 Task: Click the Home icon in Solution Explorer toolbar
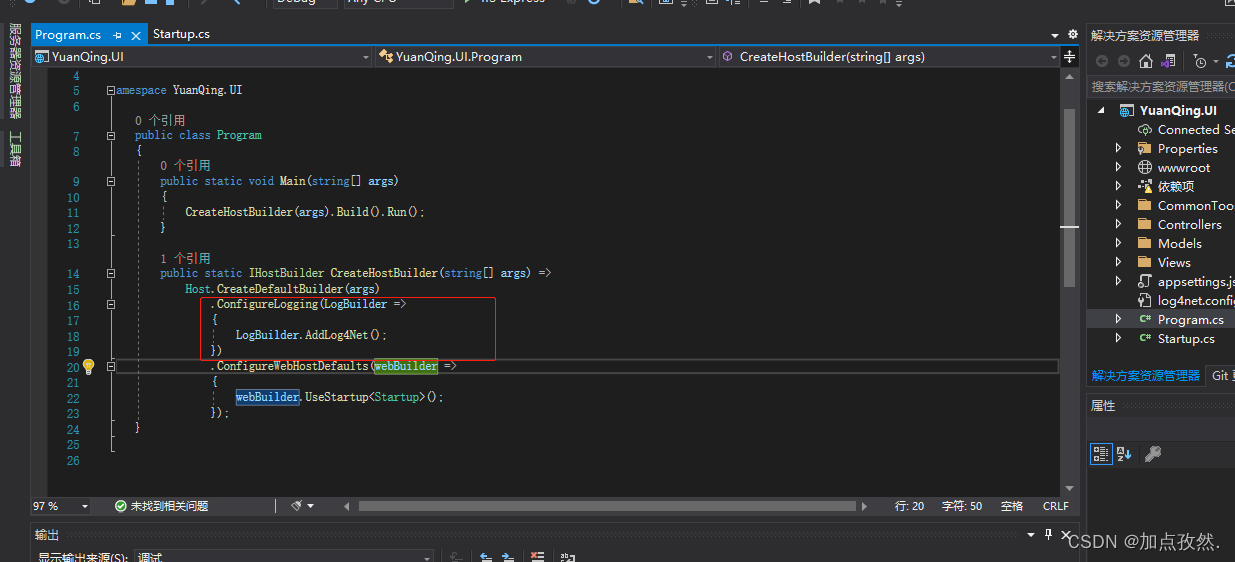click(1146, 61)
